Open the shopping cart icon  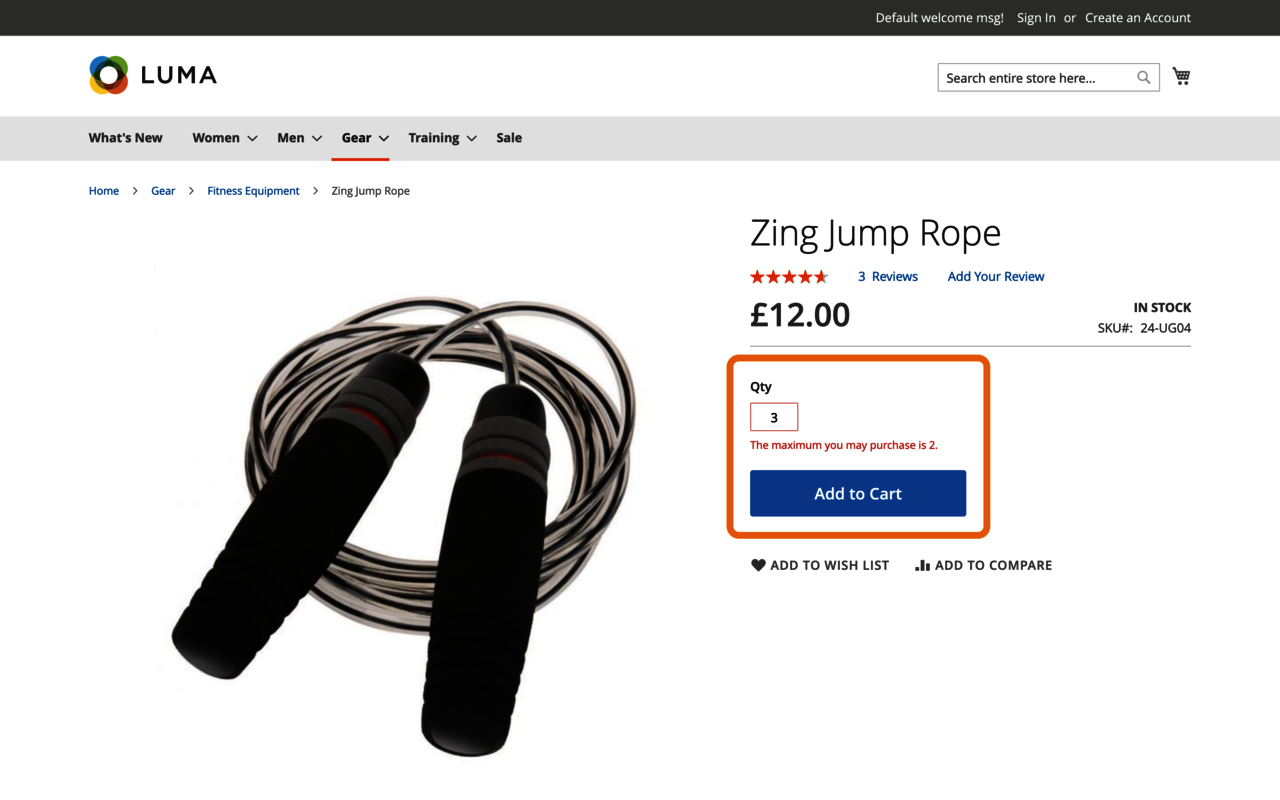click(x=1182, y=77)
